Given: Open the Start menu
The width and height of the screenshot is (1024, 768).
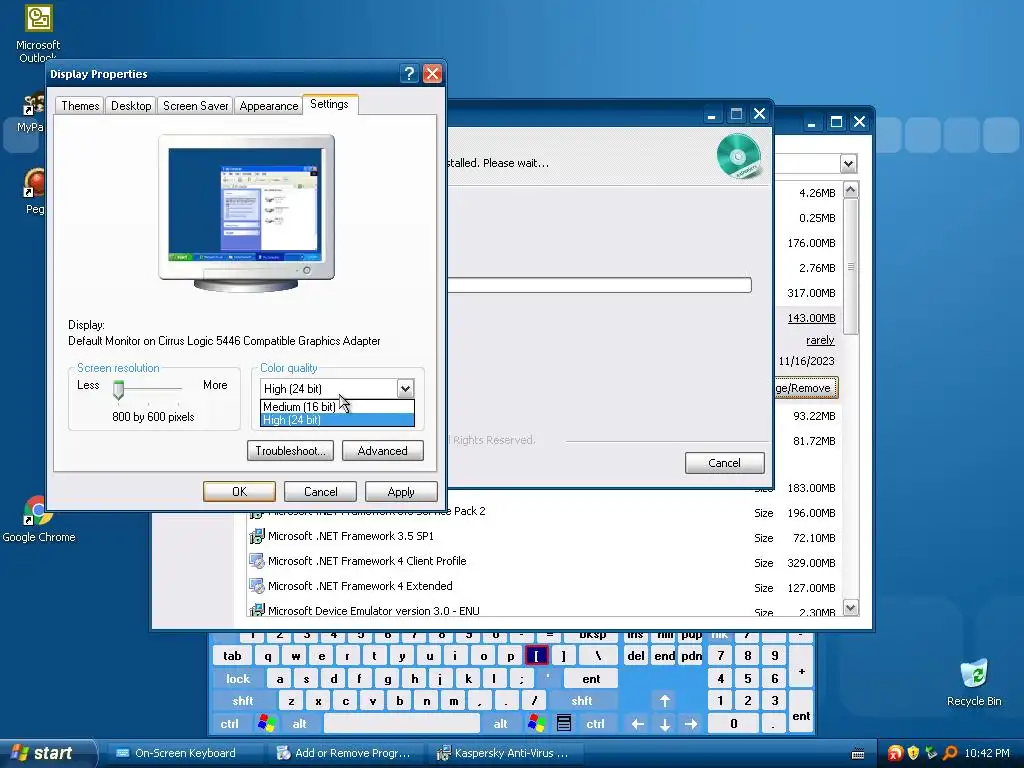Looking at the screenshot, I should (47, 753).
